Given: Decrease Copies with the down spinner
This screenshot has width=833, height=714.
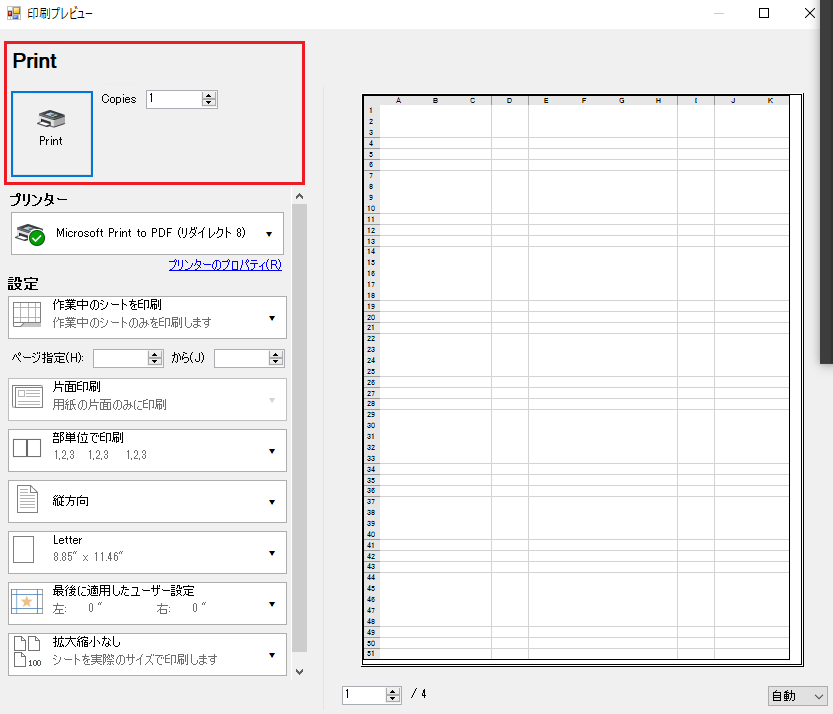Looking at the screenshot, I should (x=209, y=103).
